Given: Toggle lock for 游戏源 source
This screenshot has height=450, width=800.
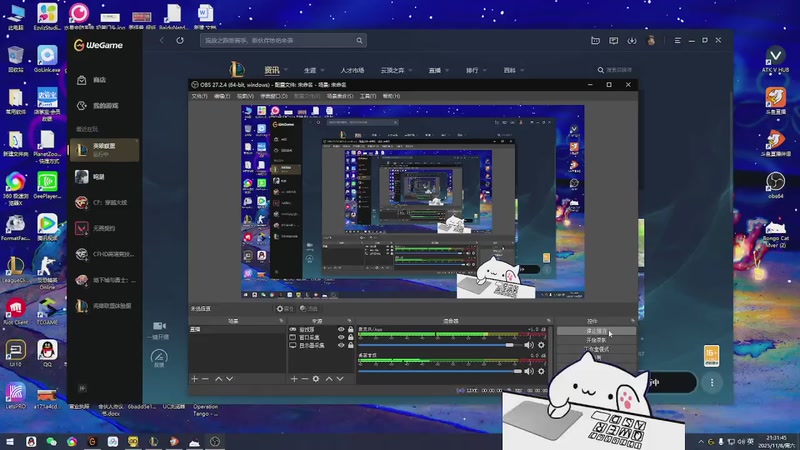Looking at the screenshot, I should (351, 330).
